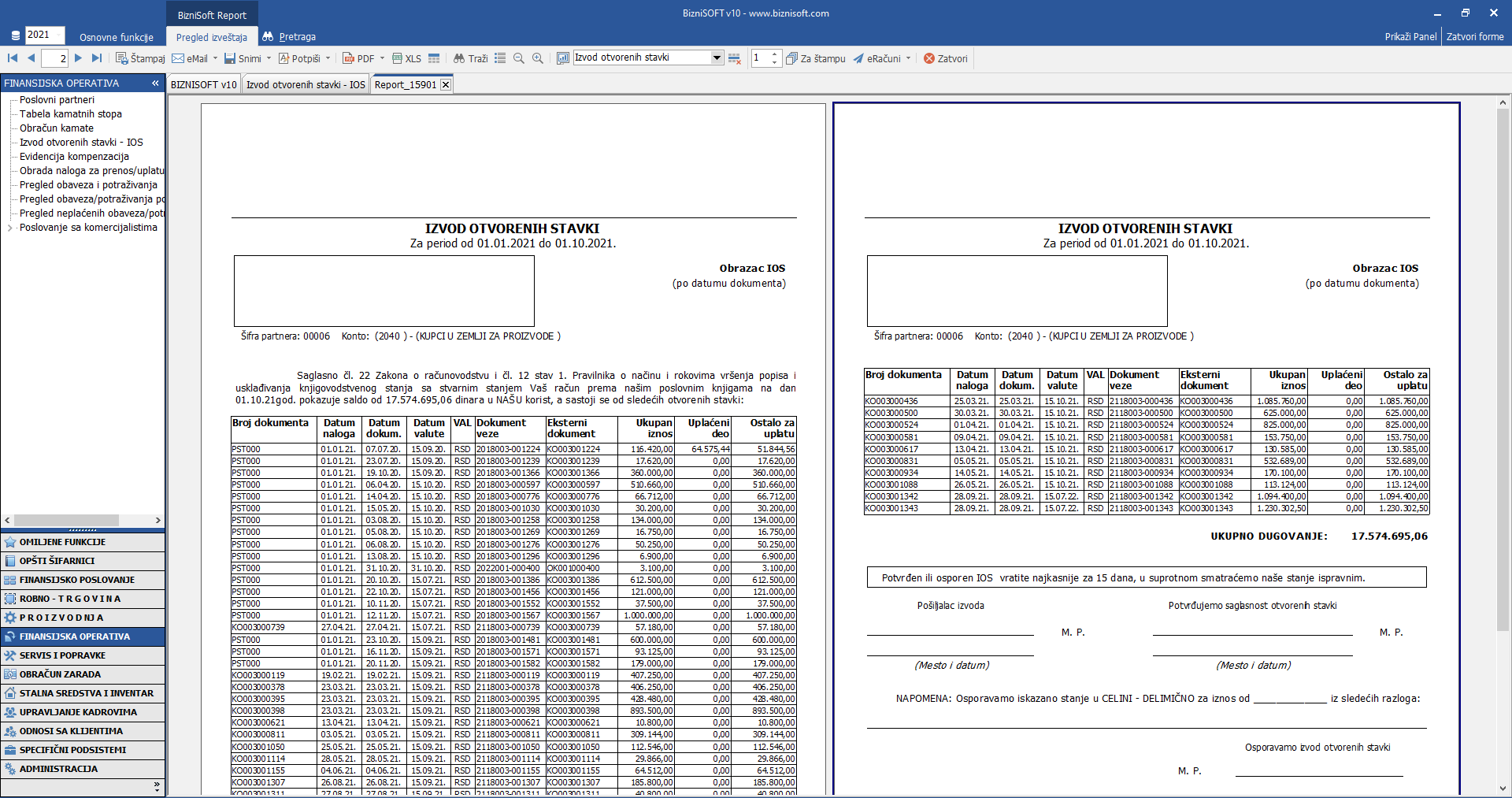The height and width of the screenshot is (798, 1512).
Task: Jump to the last report page
Action: point(97,58)
